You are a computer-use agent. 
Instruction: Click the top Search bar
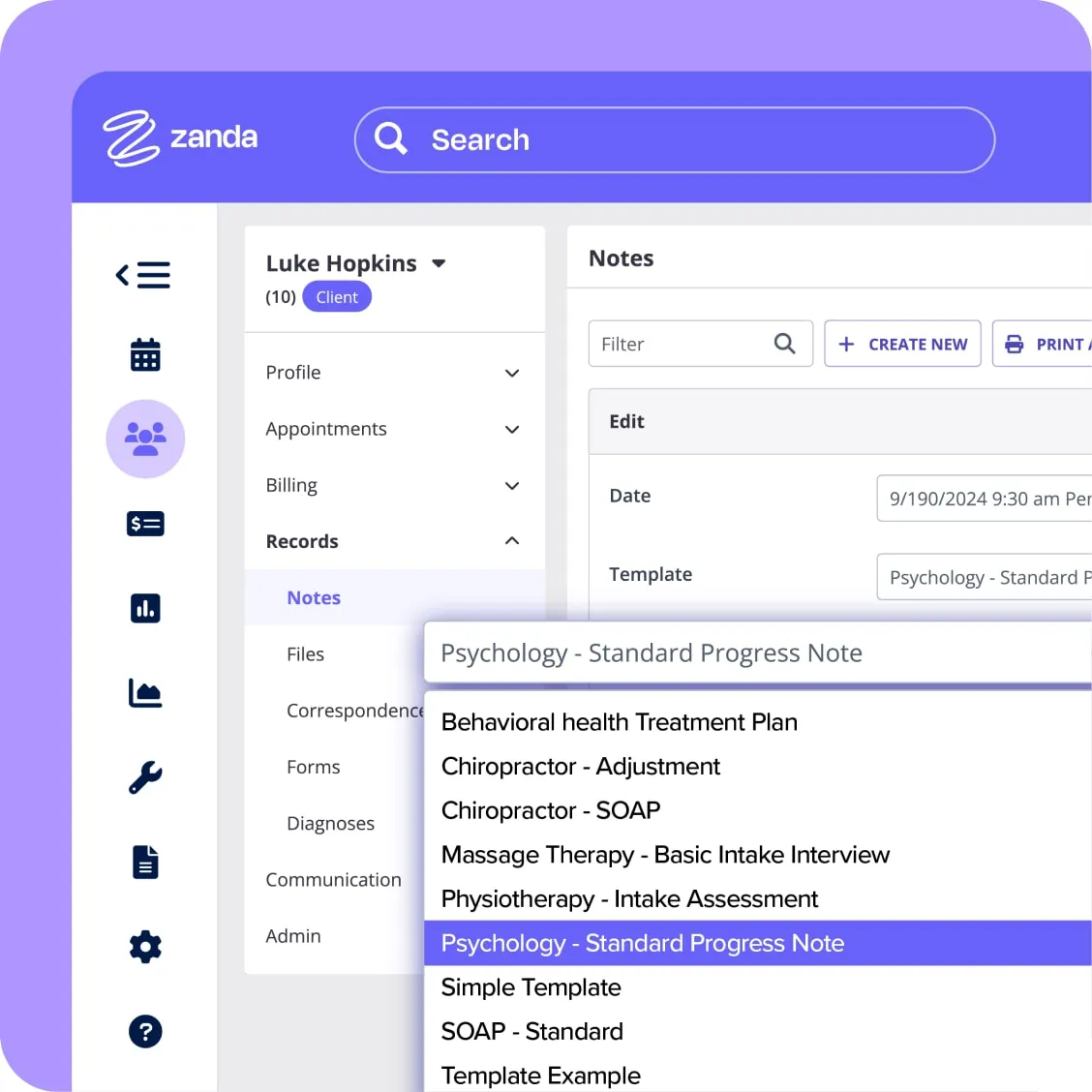[x=675, y=140]
